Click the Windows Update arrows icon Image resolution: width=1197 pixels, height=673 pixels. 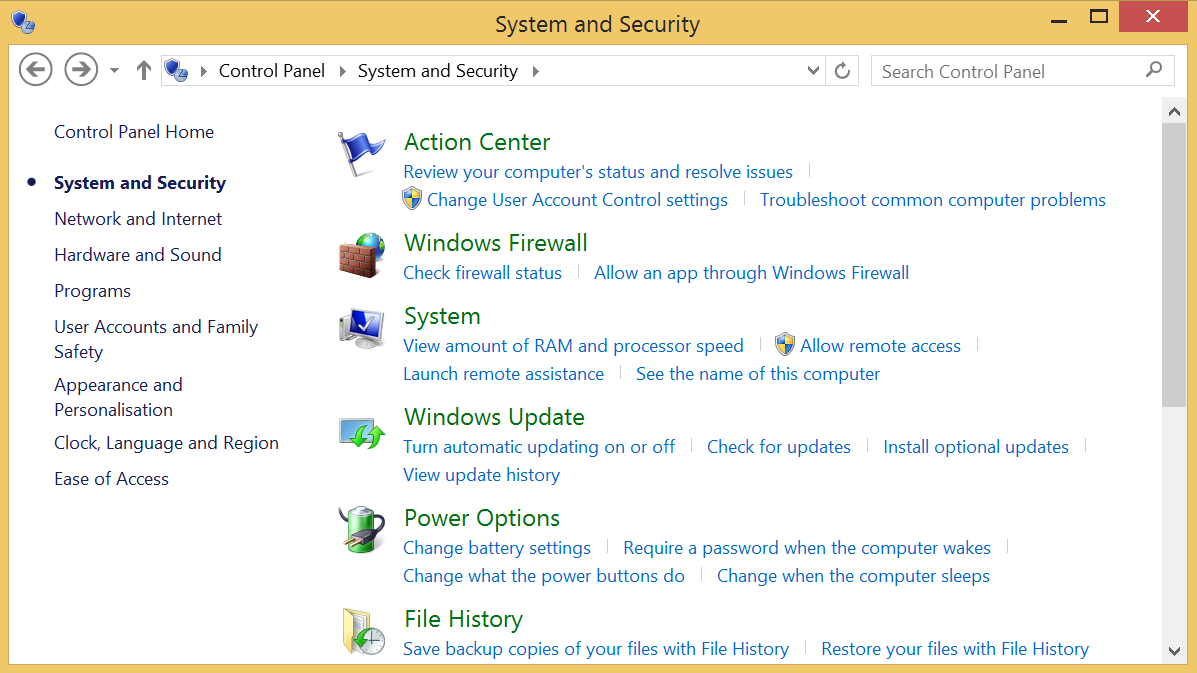point(362,433)
